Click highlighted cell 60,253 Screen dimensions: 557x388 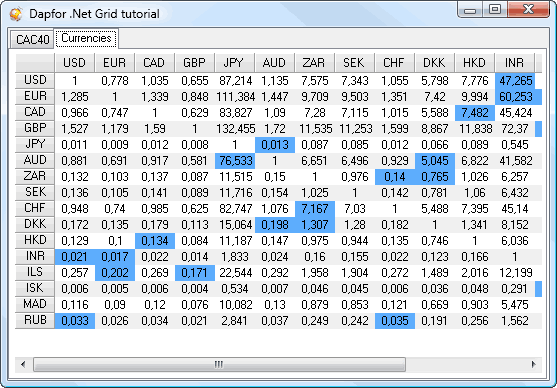point(515,97)
